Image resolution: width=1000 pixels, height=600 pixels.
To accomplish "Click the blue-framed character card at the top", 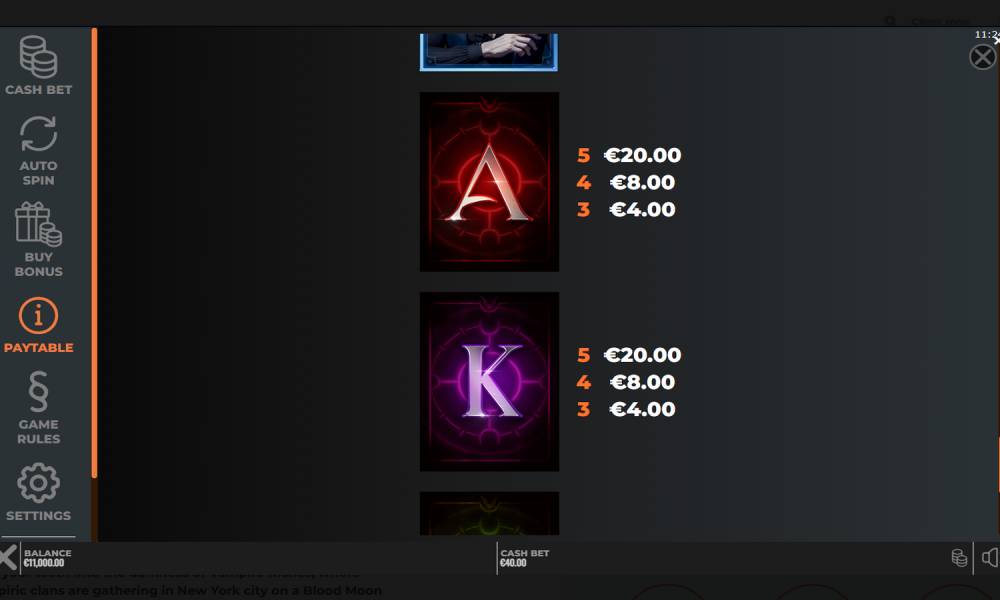I will [x=489, y=52].
